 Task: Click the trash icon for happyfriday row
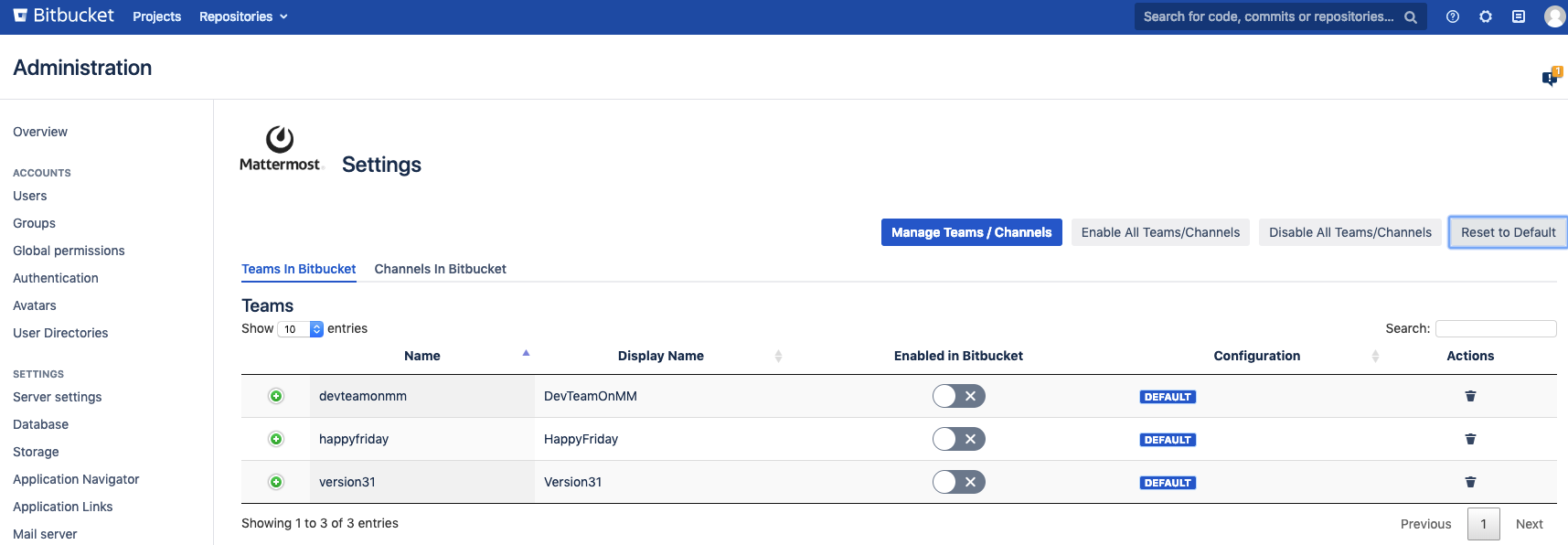[x=1470, y=439]
